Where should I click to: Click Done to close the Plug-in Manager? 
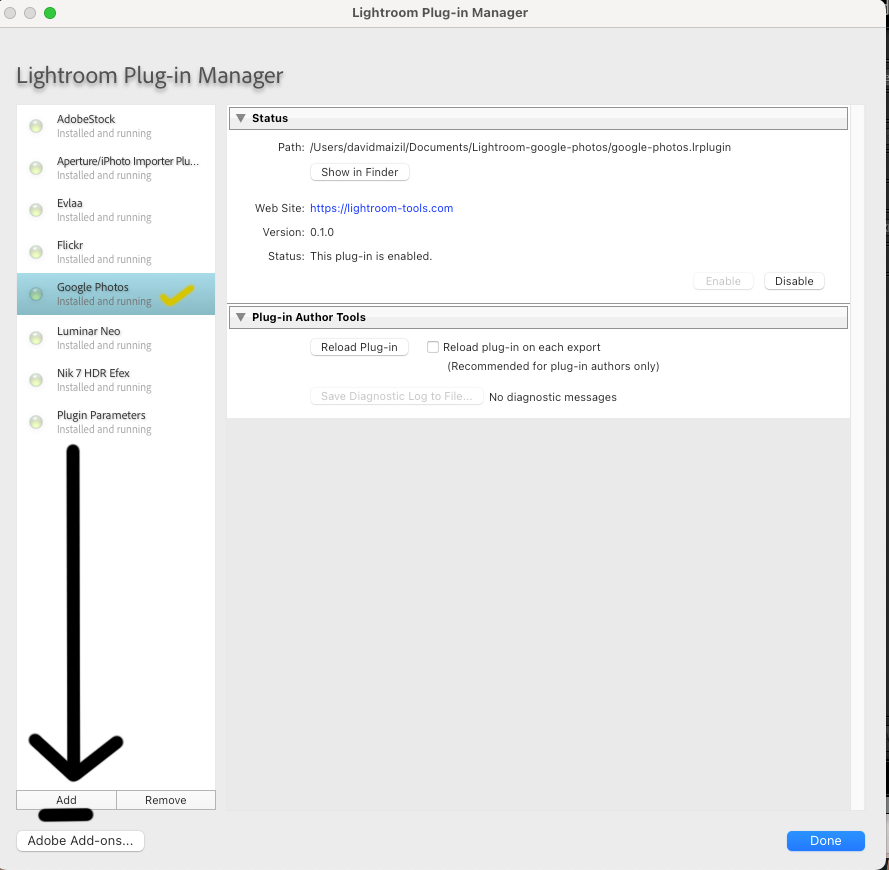825,840
